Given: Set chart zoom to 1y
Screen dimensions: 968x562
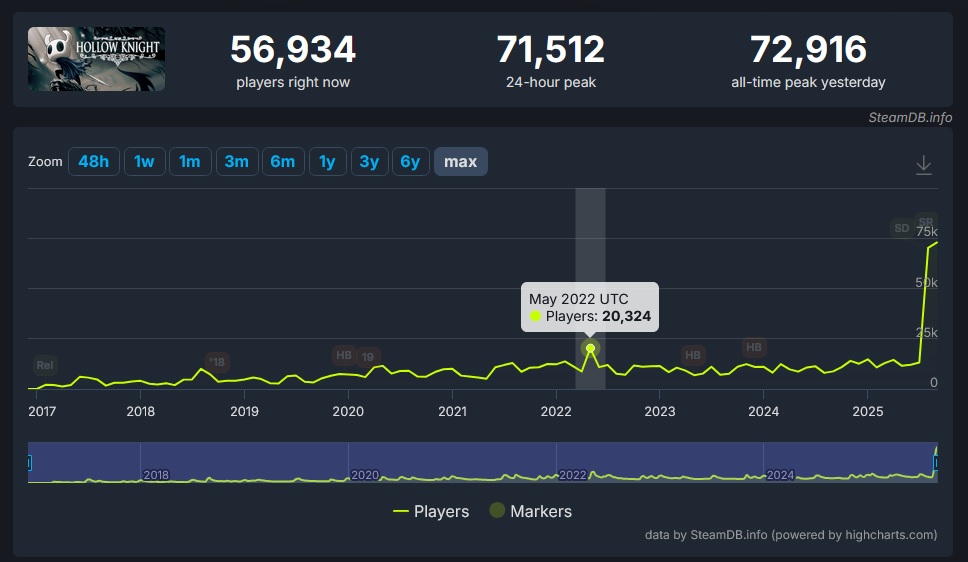Looking at the screenshot, I should [x=327, y=162].
